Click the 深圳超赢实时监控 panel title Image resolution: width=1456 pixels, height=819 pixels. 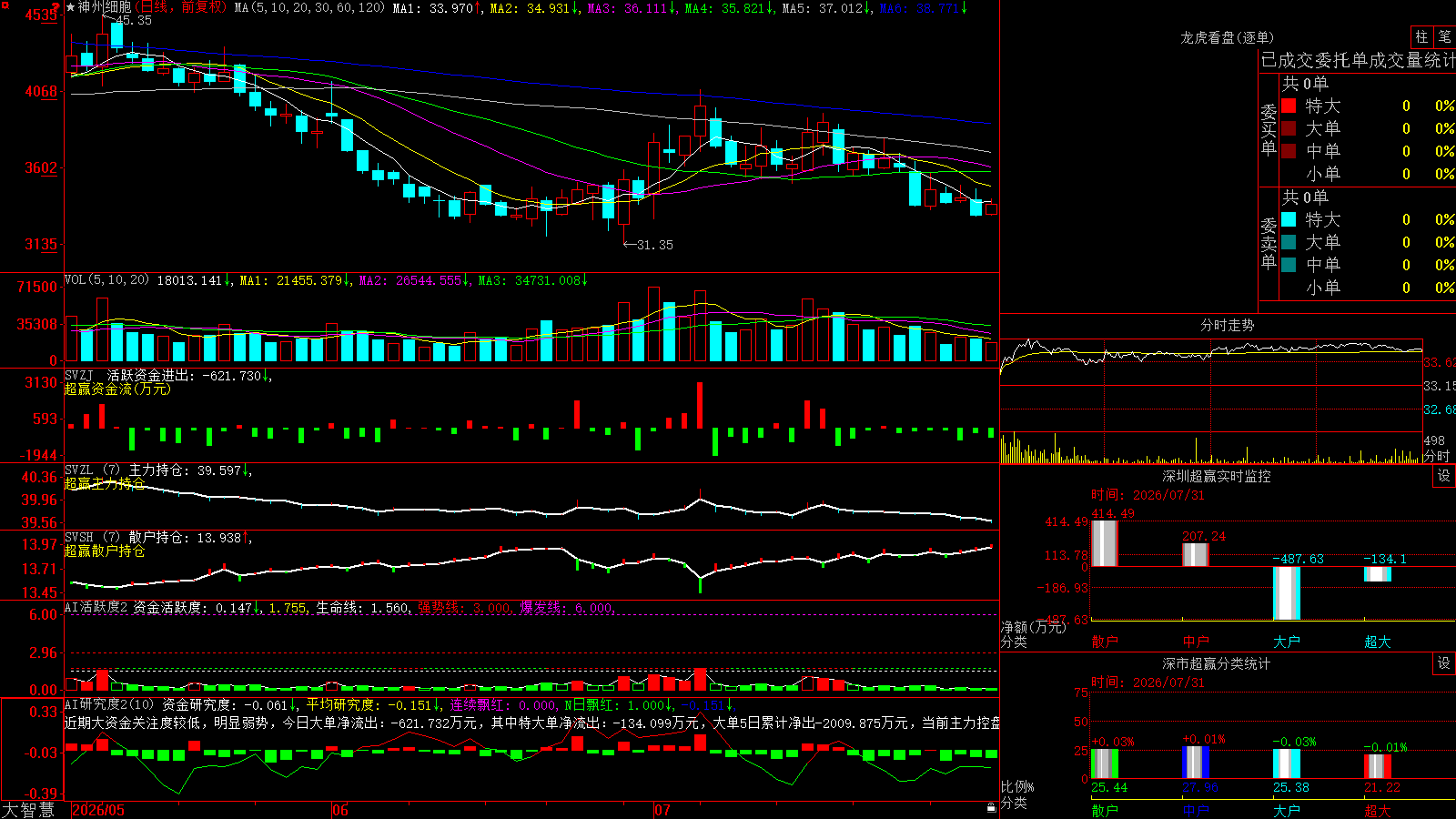click(1216, 476)
